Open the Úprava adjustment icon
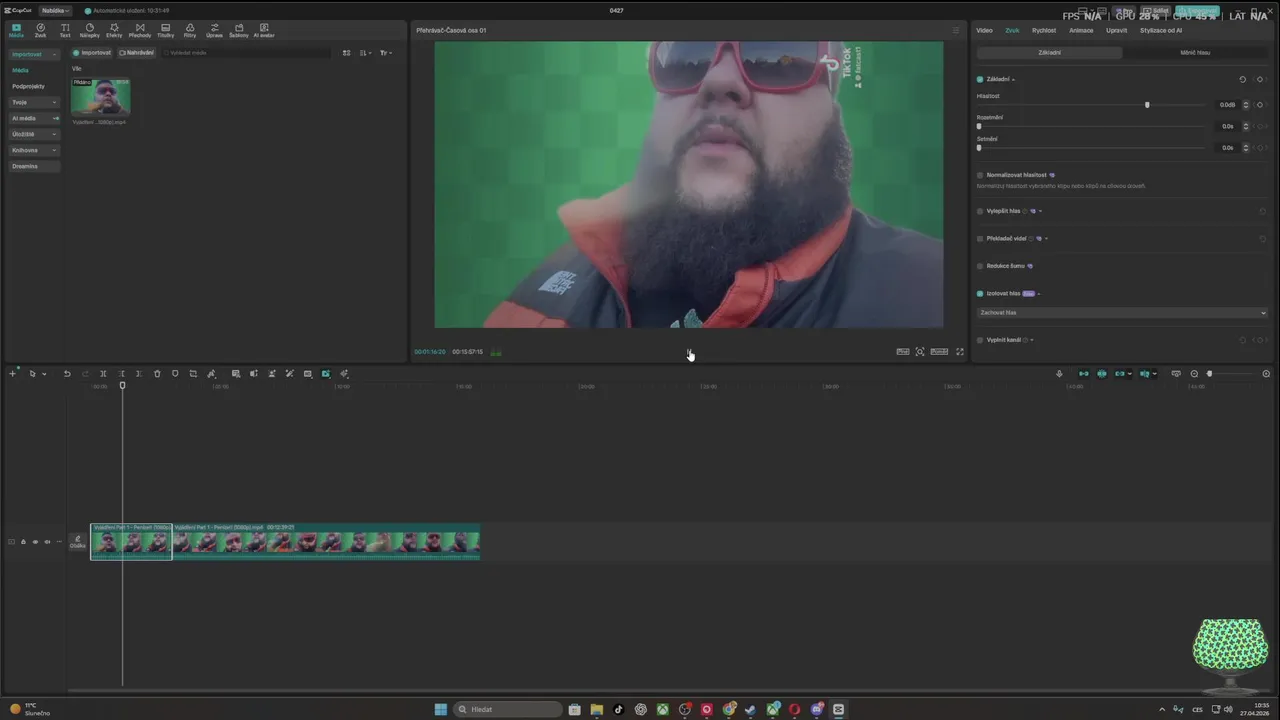The height and width of the screenshot is (720, 1280). pyautogui.click(x=214, y=30)
